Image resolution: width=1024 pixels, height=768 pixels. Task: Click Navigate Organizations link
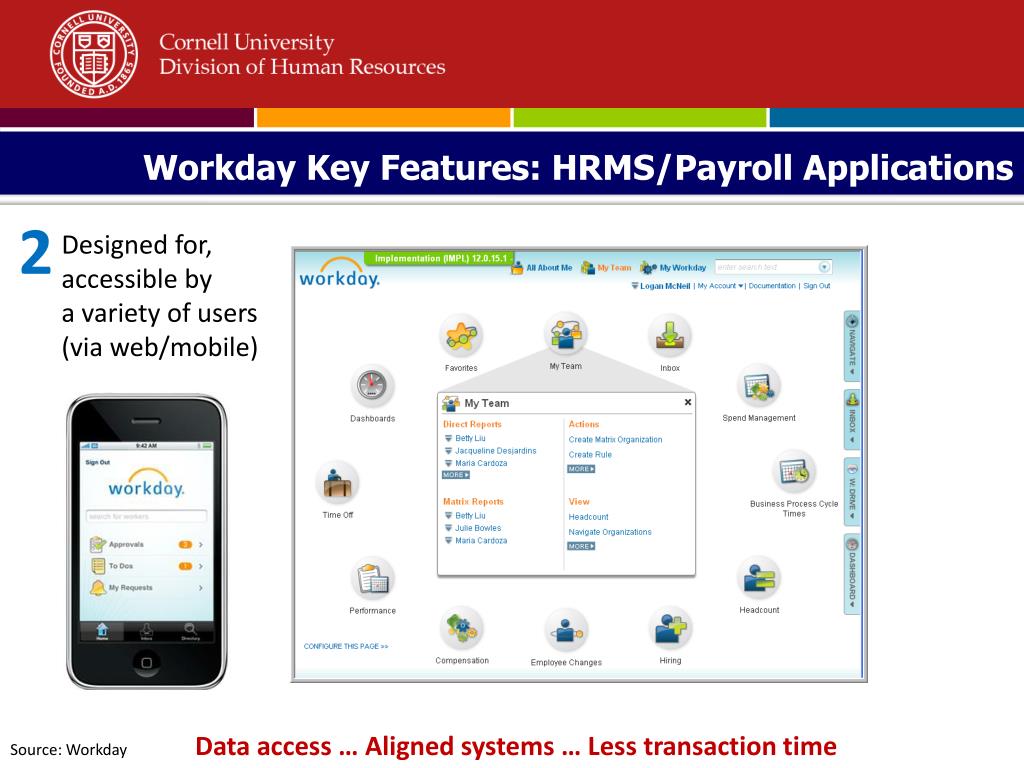[x=610, y=532]
